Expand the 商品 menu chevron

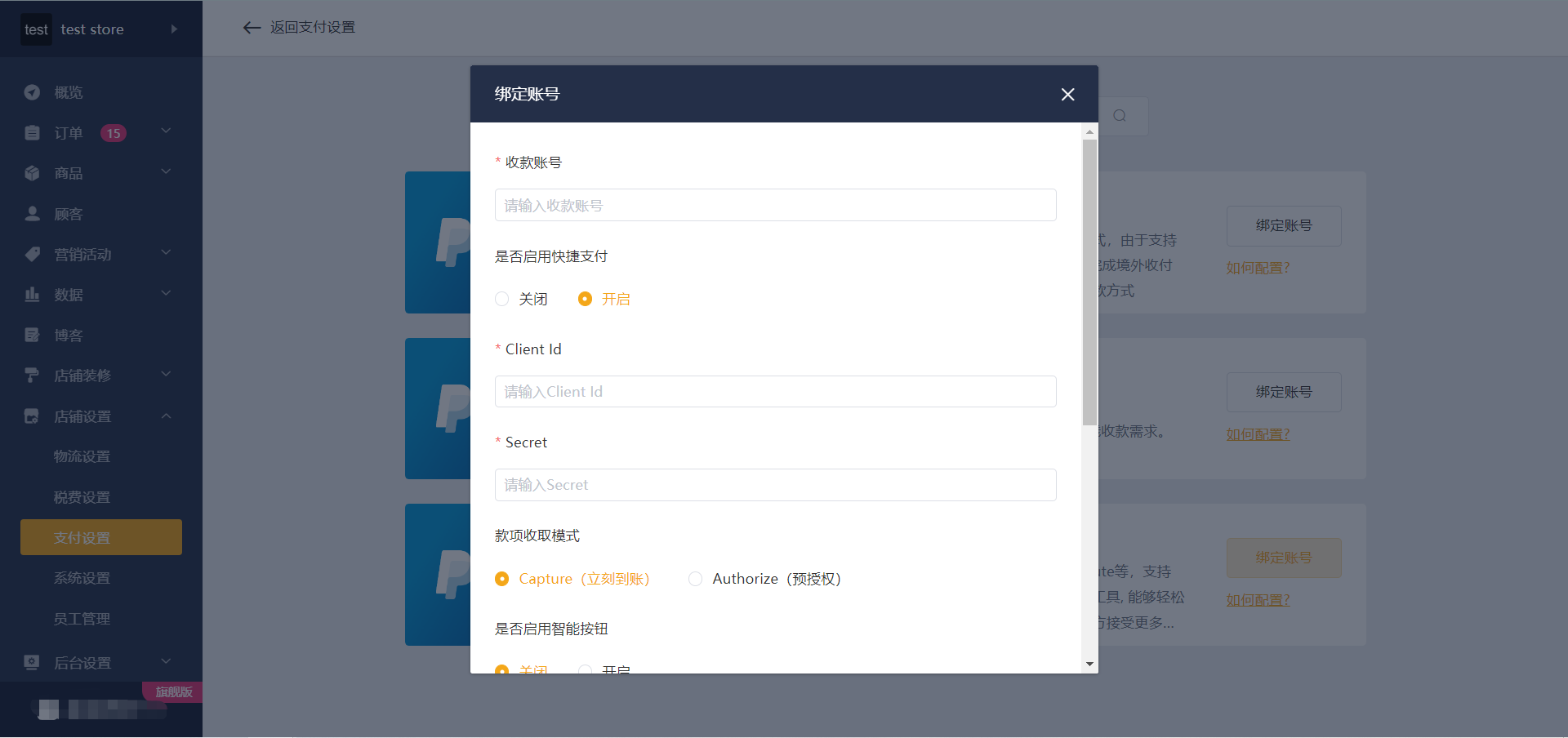[x=166, y=171]
